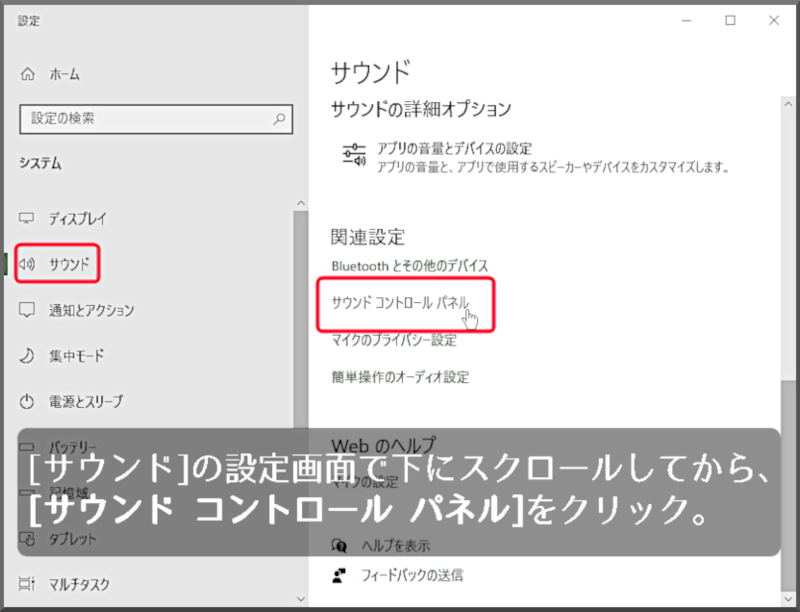This screenshot has height=612, width=800.
Task: Click the Sound speaker icon
Action: tap(27, 264)
